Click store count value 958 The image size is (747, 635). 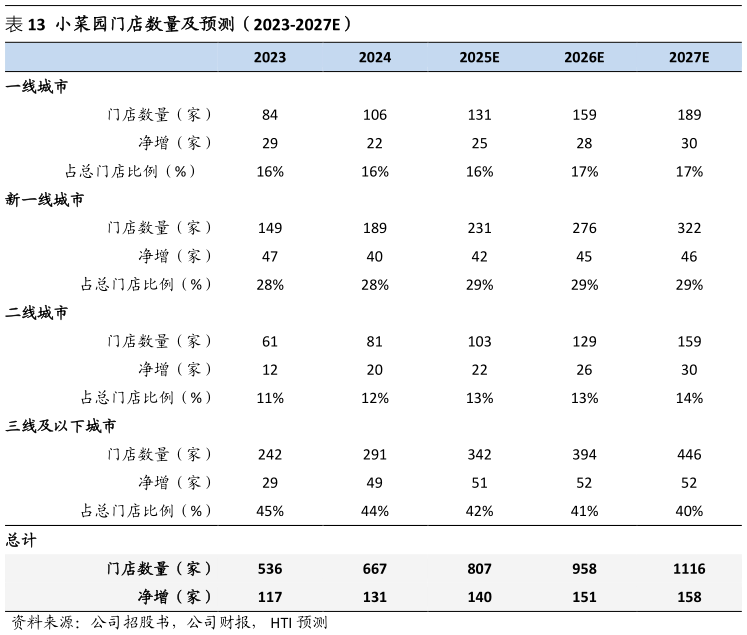point(584,569)
